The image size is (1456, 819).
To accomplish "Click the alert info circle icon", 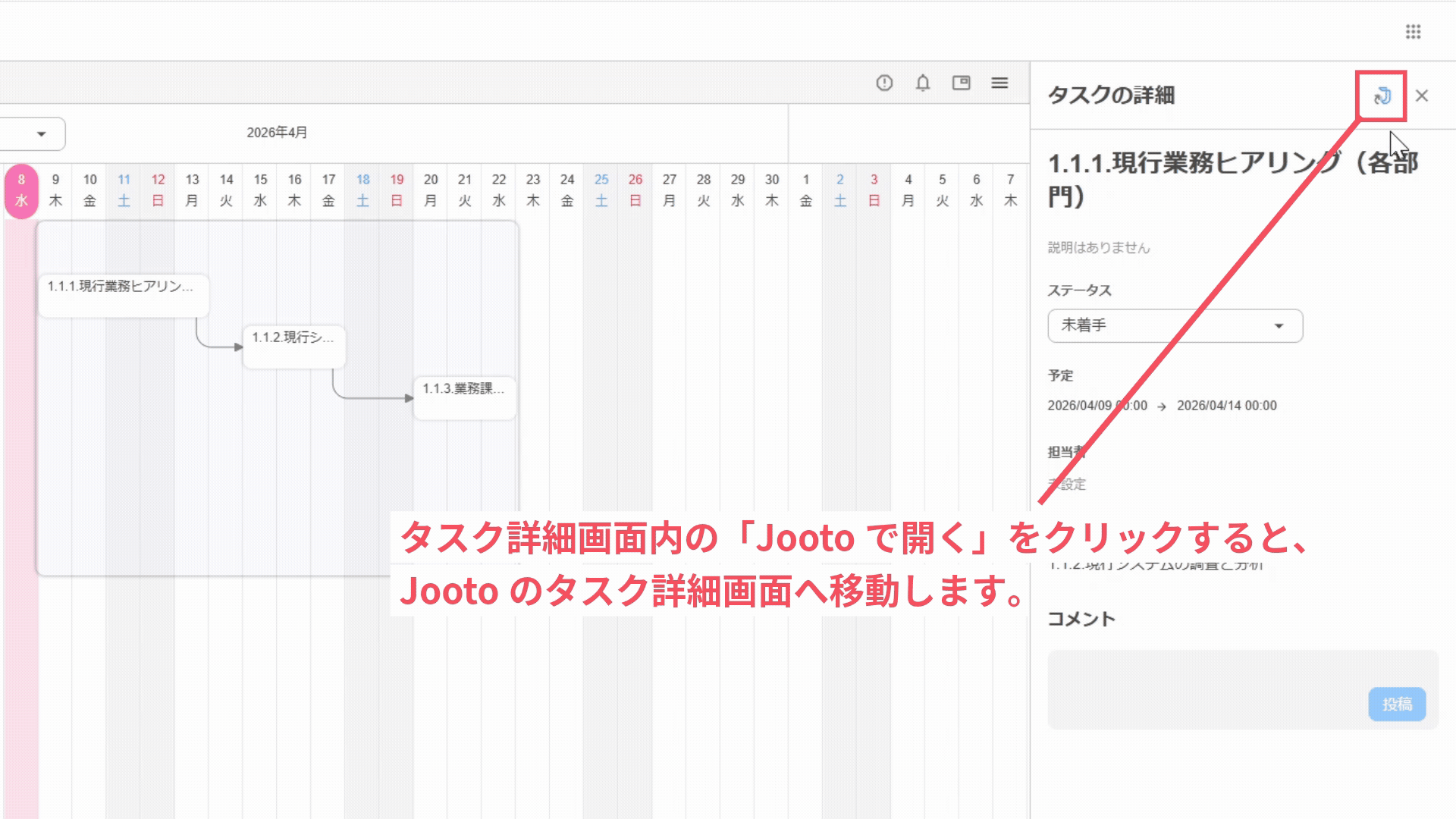I will [x=884, y=83].
